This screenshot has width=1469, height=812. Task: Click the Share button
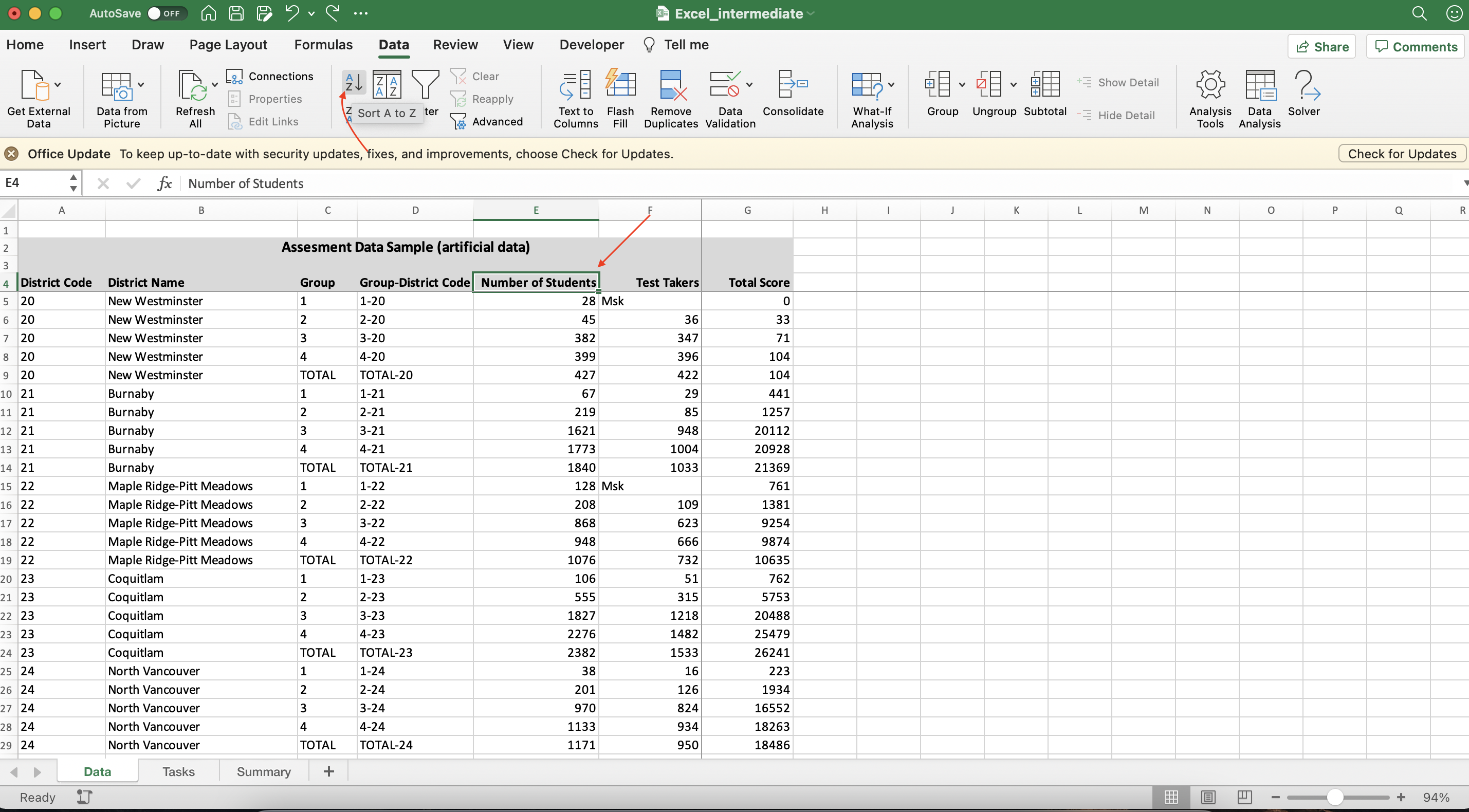(x=1322, y=46)
